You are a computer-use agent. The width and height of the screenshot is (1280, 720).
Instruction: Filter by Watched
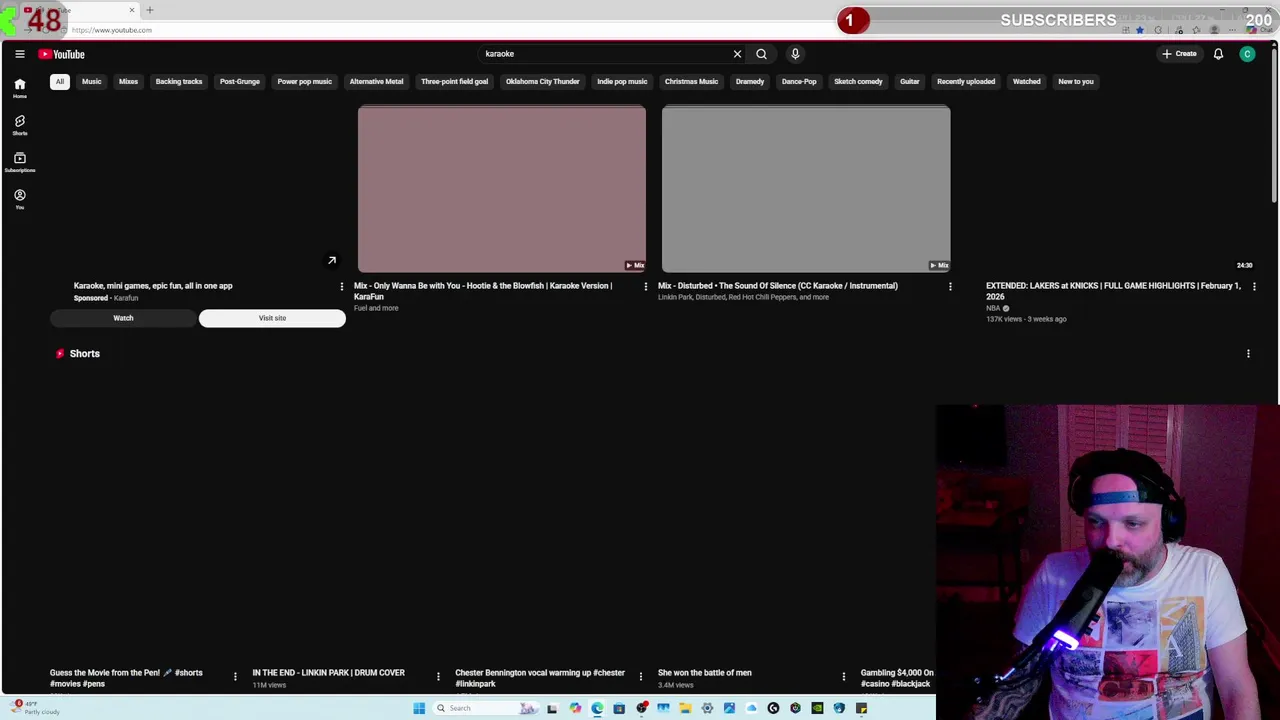[x=1026, y=82]
